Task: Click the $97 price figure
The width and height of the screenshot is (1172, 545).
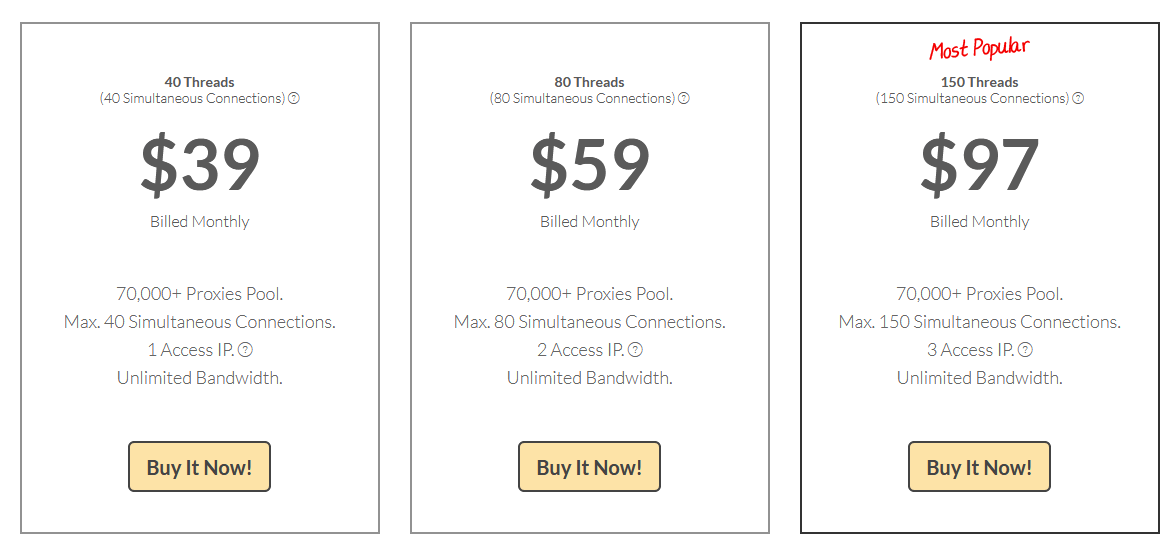Action: pos(980,164)
